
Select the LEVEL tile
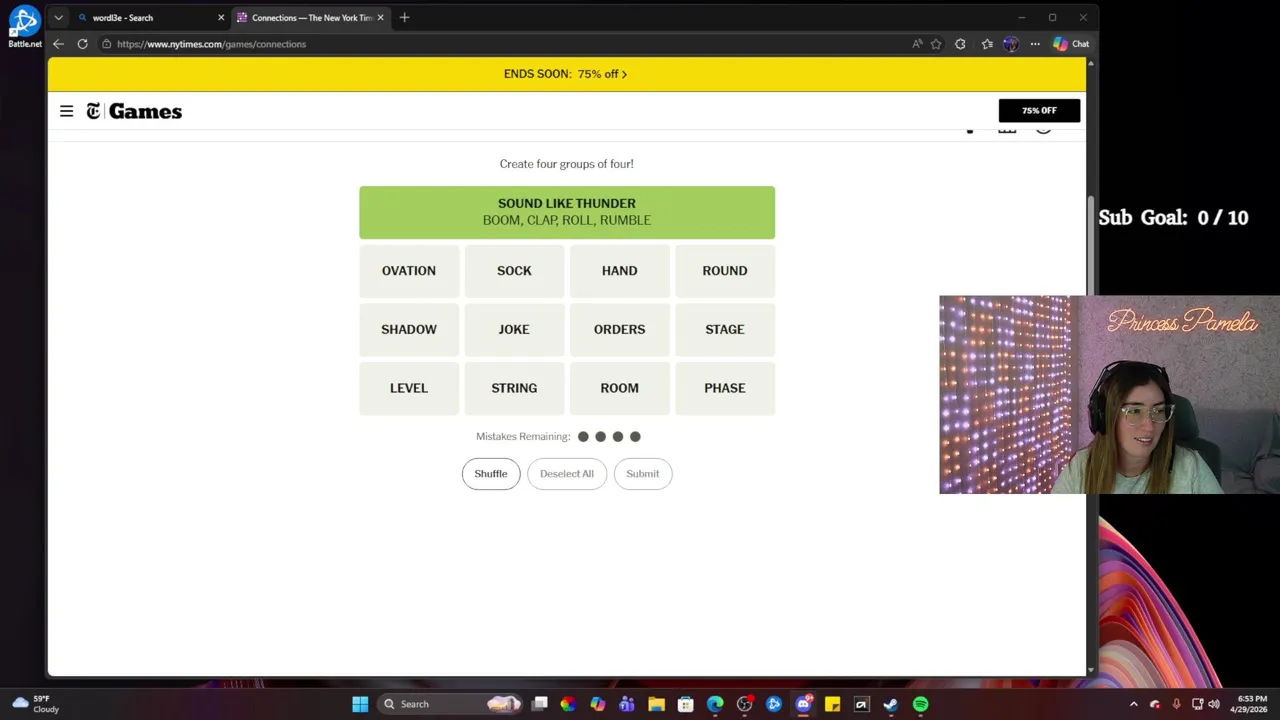click(x=409, y=388)
